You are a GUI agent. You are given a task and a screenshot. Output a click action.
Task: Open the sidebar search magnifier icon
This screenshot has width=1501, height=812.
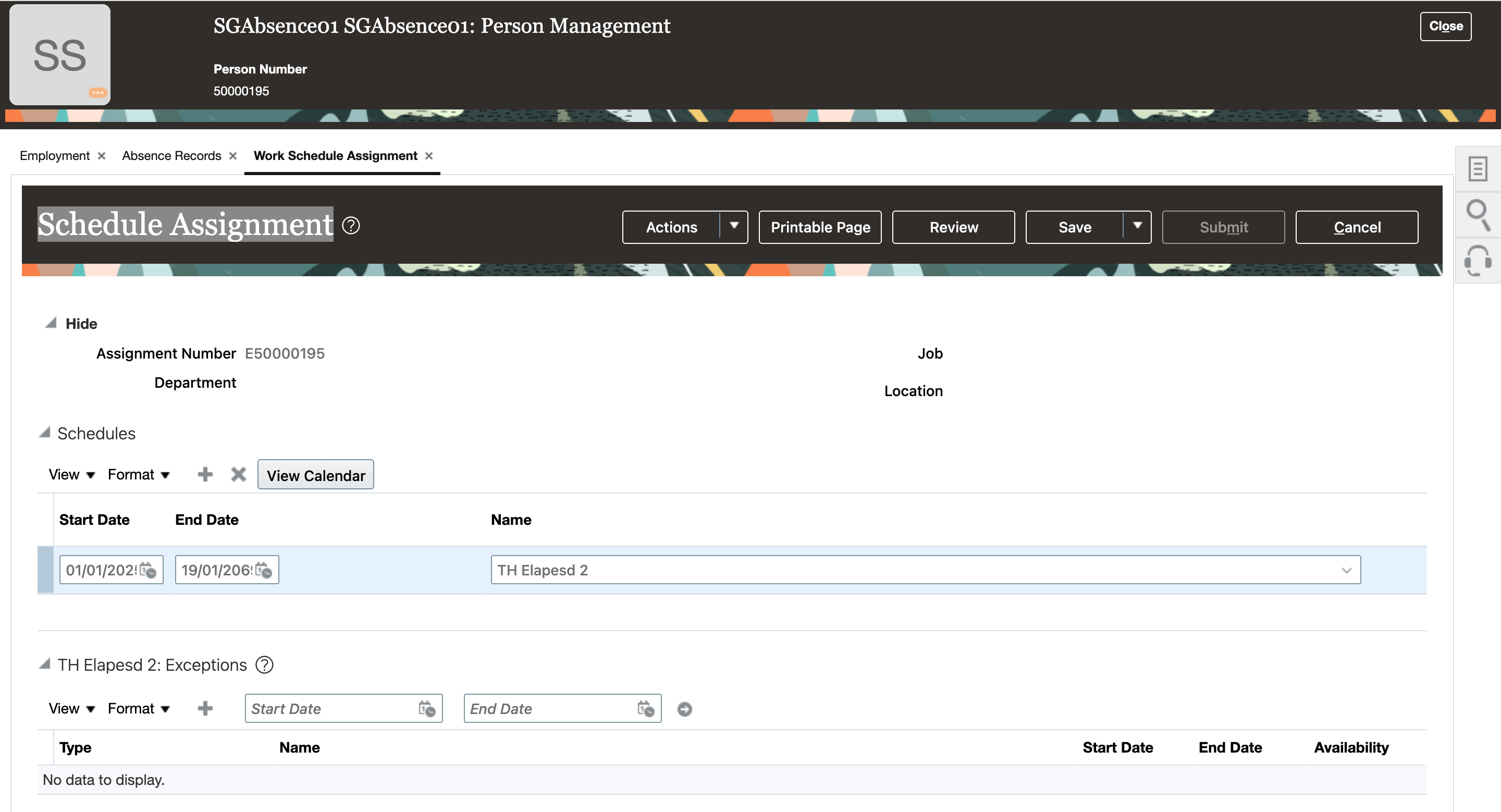click(1478, 214)
